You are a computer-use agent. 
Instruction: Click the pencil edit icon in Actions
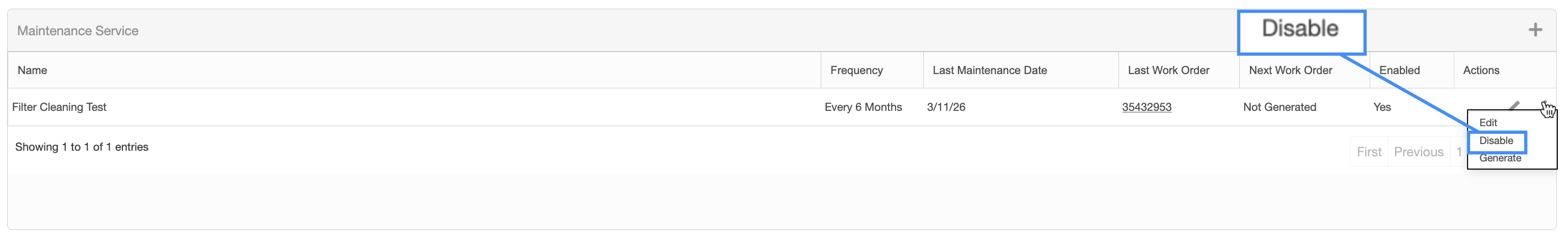pos(1514,106)
